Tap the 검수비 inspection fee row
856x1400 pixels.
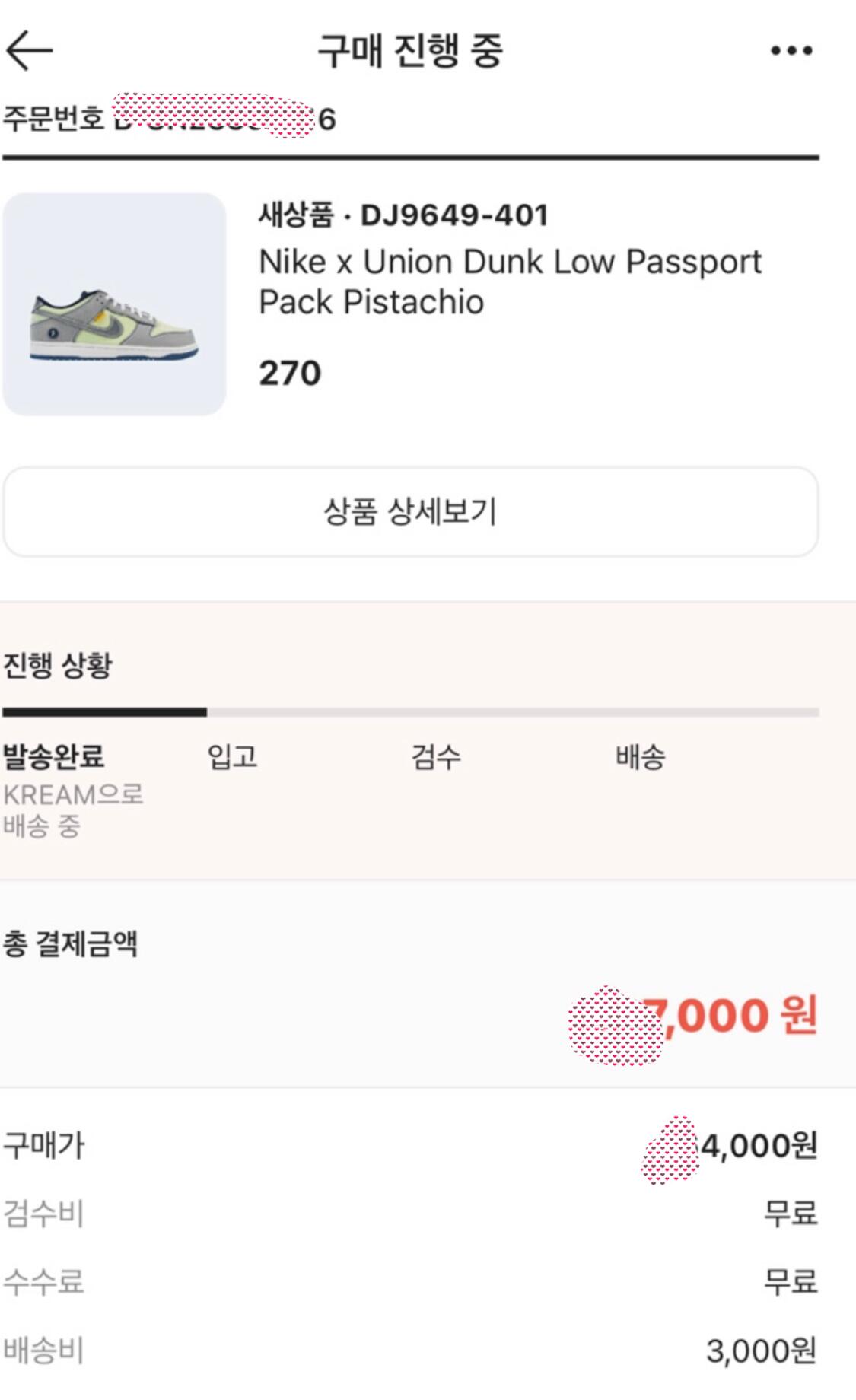[411, 1213]
